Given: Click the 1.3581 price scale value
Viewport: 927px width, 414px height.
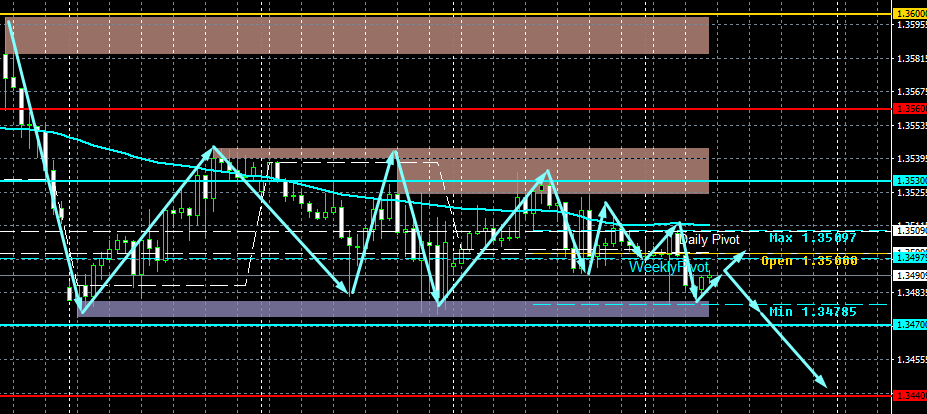Looking at the screenshot, I should pos(911,59).
